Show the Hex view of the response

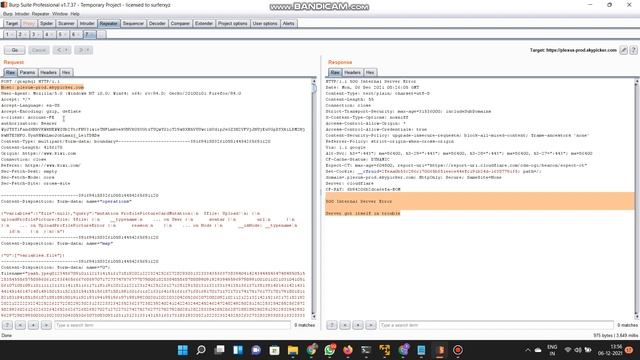click(370, 72)
